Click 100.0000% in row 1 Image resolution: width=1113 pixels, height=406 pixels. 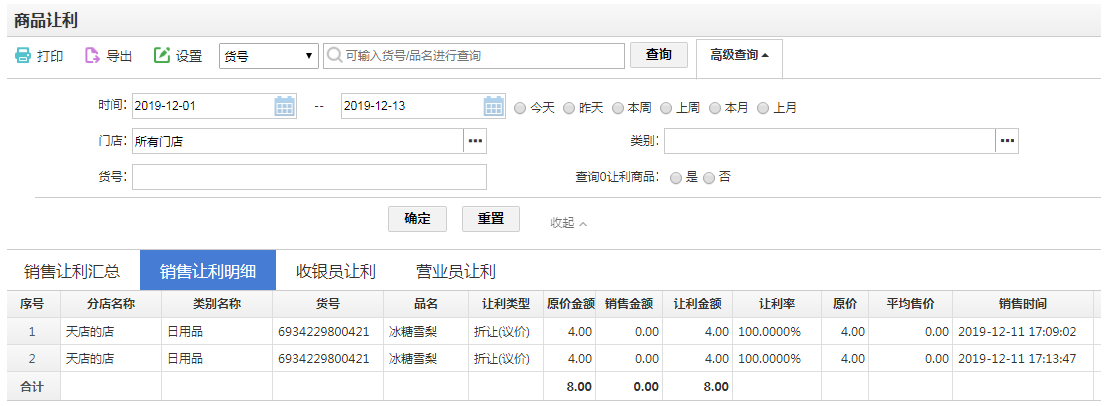(769, 331)
